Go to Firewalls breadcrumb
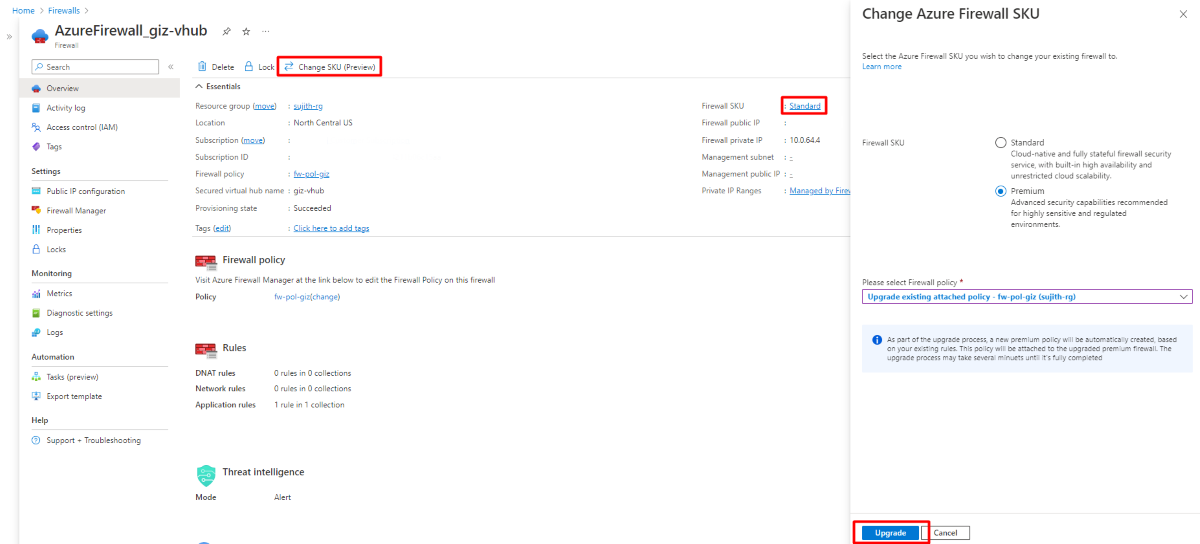 [66, 10]
